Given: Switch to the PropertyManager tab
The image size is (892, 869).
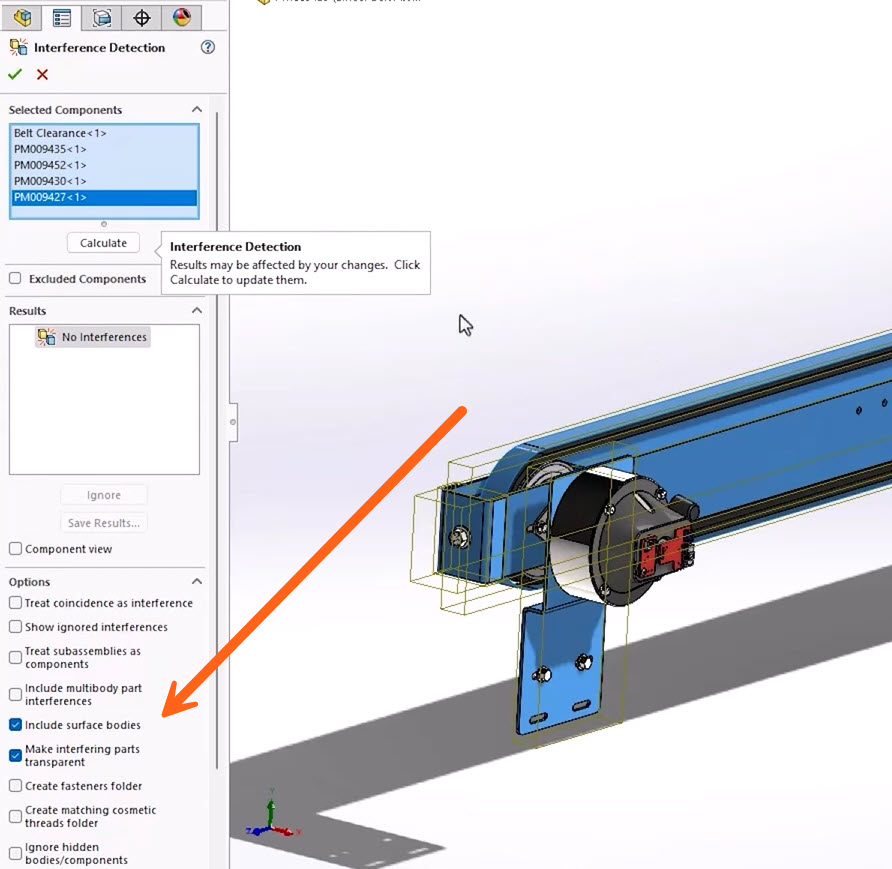Looking at the screenshot, I should point(62,17).
